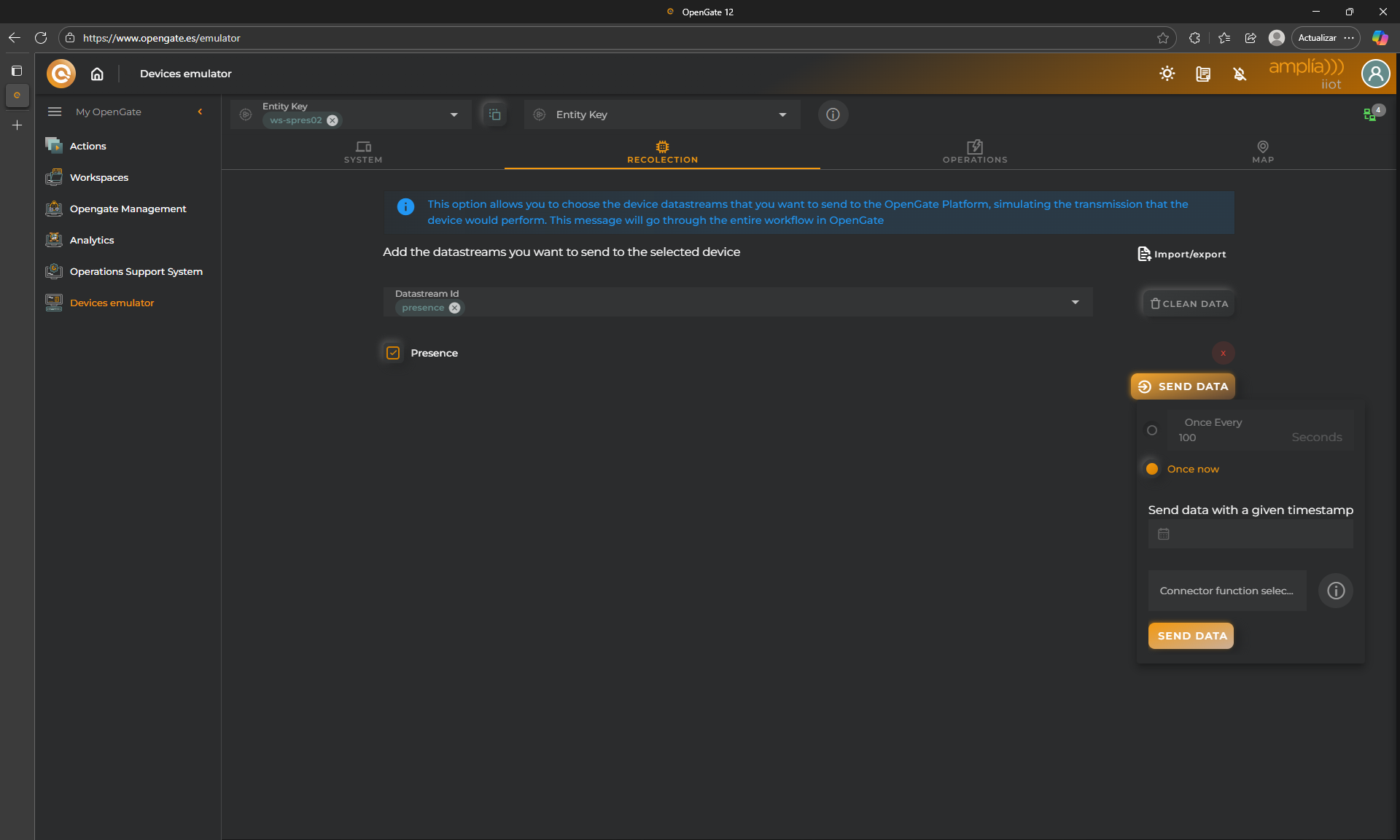Collapse the My OpenGate sidebar chevron
The image size is (1400, 840).
pos(200,112)
